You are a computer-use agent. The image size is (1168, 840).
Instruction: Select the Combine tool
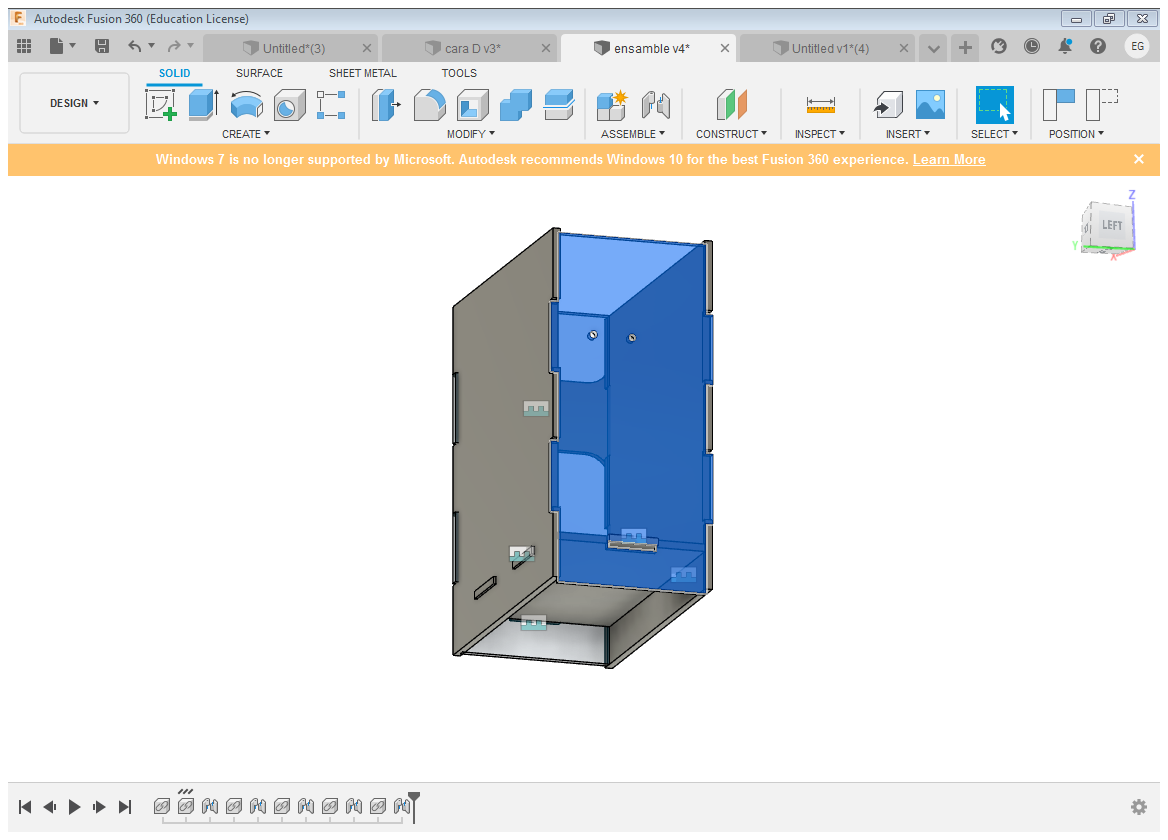515,104
